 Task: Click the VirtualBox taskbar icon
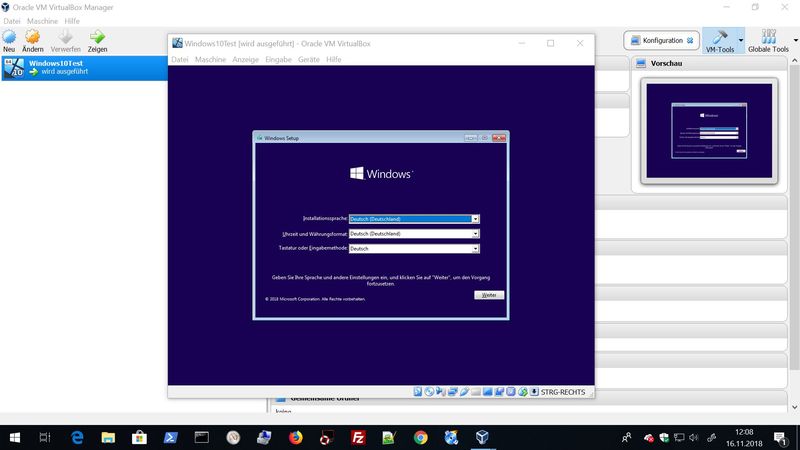(x=483, y=437)
